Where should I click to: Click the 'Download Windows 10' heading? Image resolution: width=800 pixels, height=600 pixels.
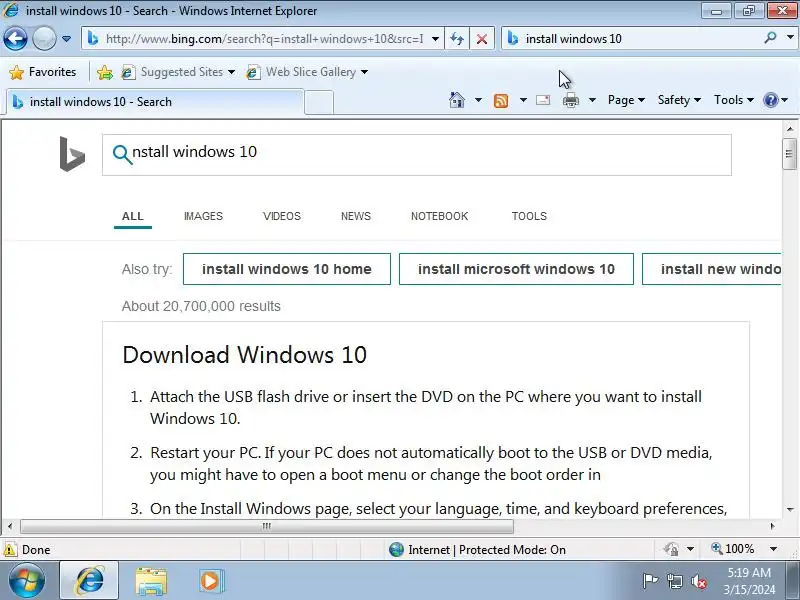point(244,355)
